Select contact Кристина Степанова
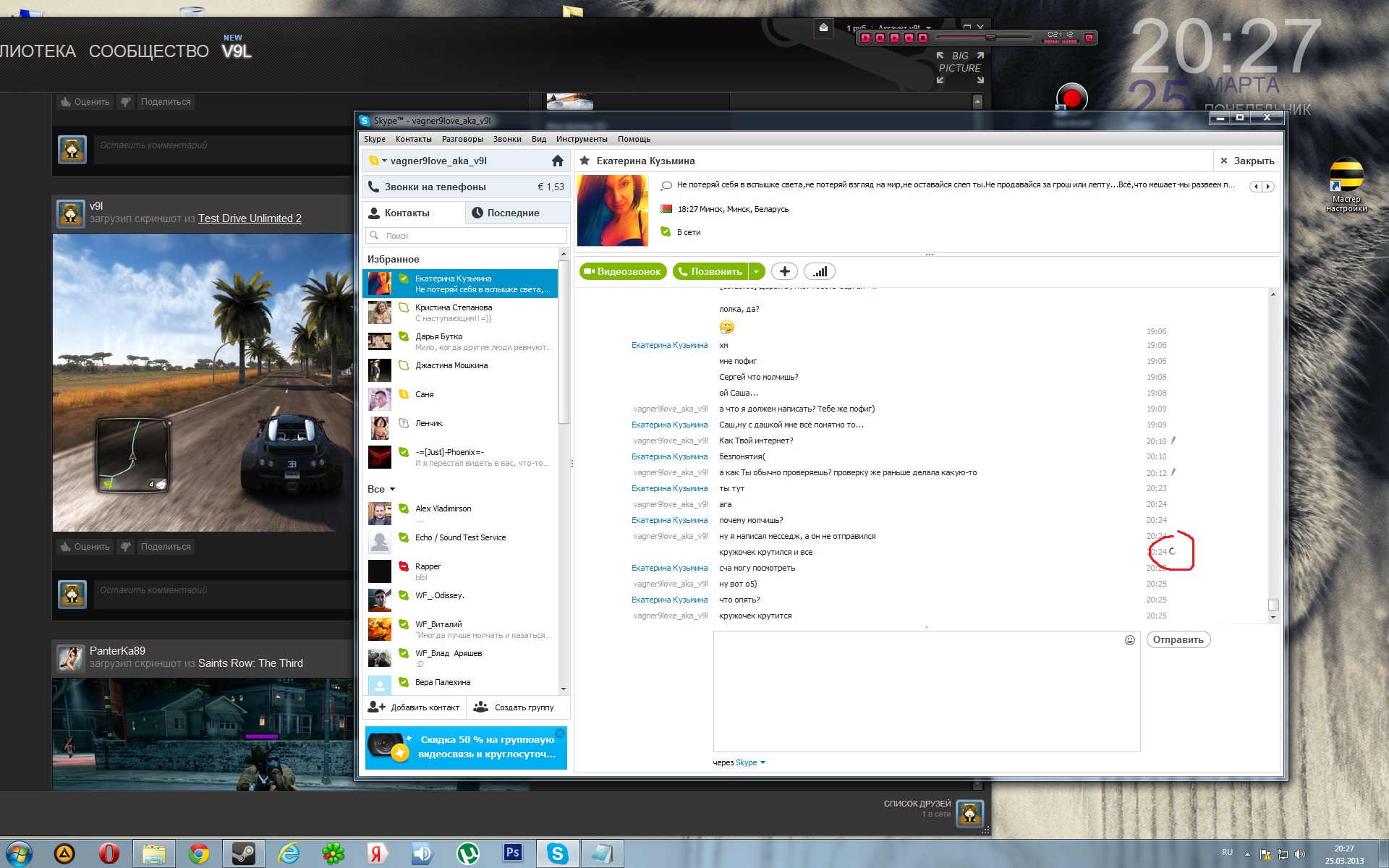This screenshot has width=1389, height=868. [x=460, y=312]
